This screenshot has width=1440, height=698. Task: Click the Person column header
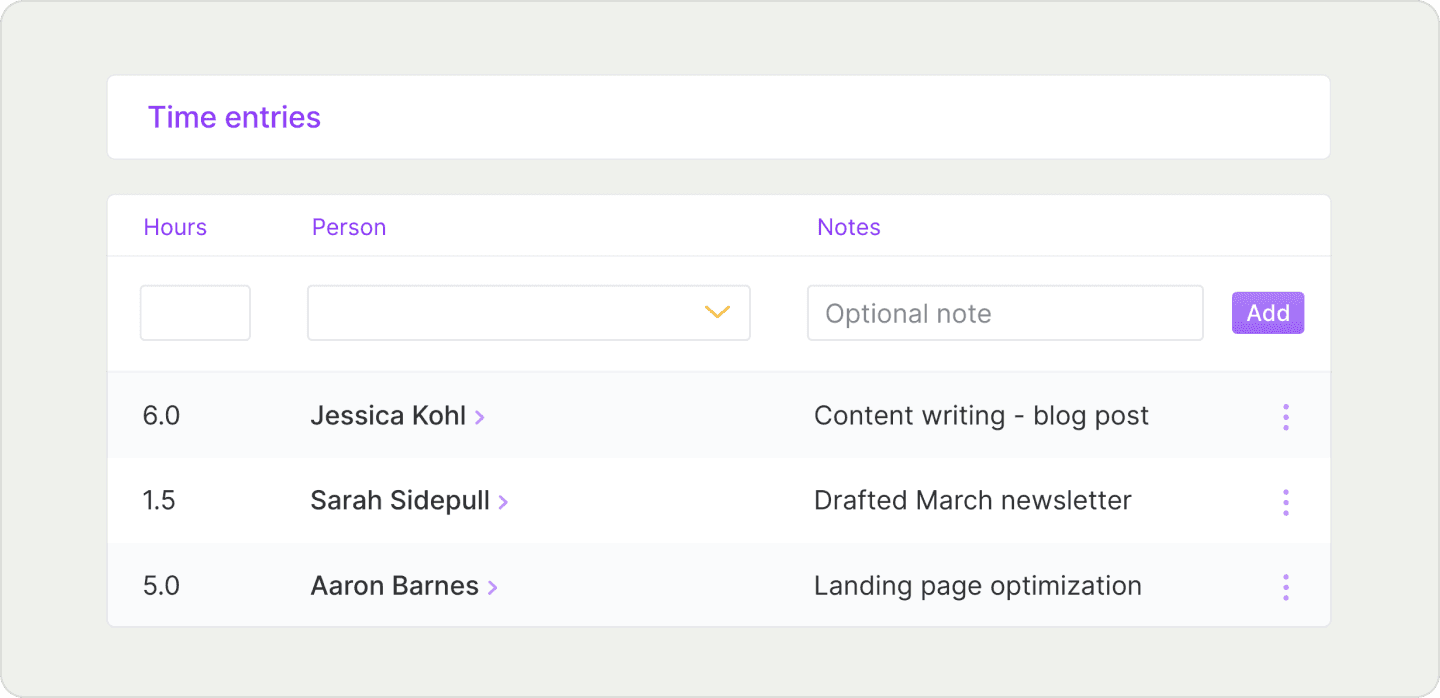coord(348,227)
